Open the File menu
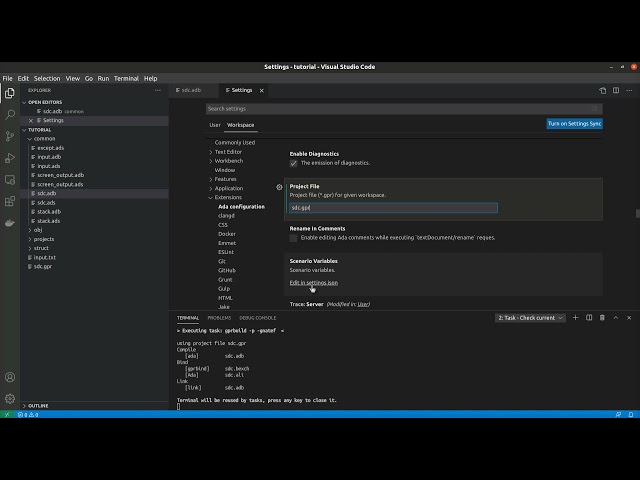 (7, 78)
